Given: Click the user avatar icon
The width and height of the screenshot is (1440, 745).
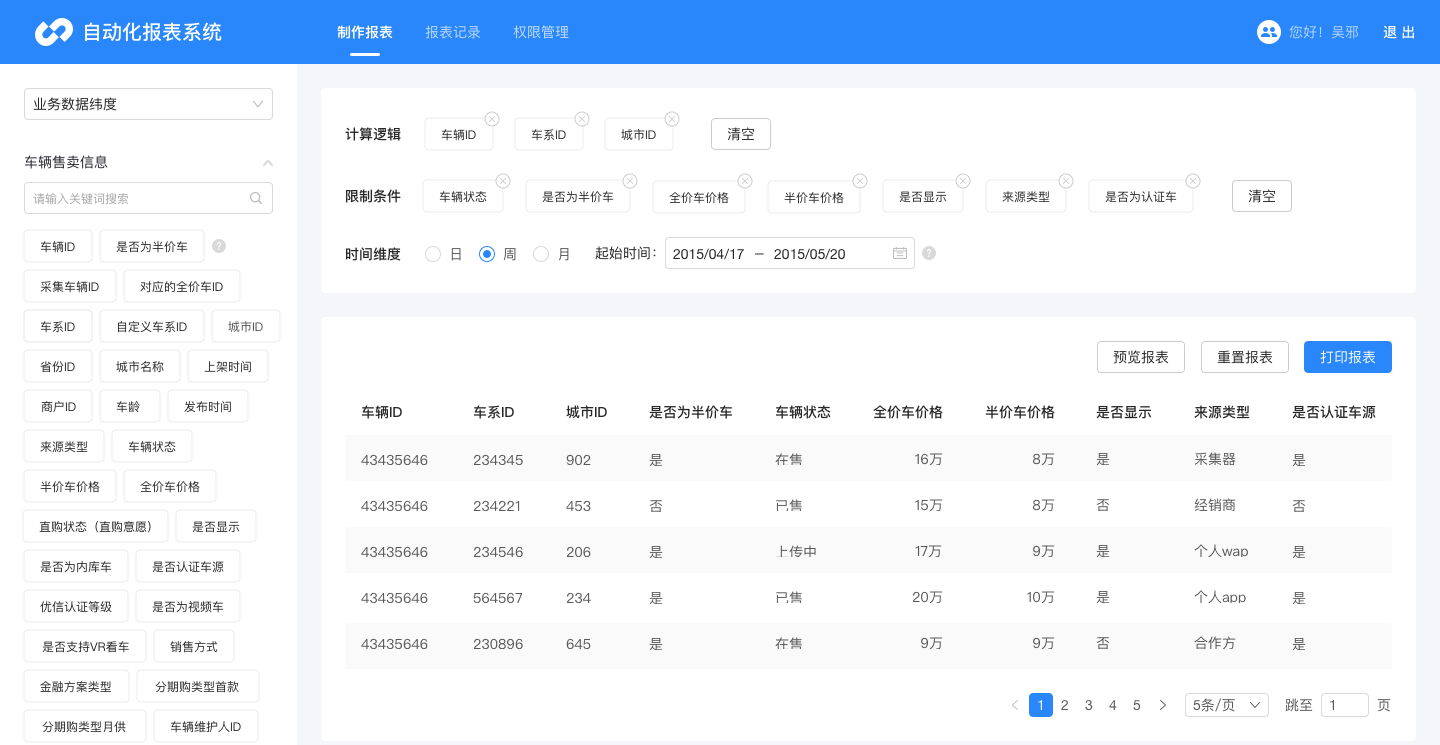Looking at the screenshot, I should (x=1269, y=32).
